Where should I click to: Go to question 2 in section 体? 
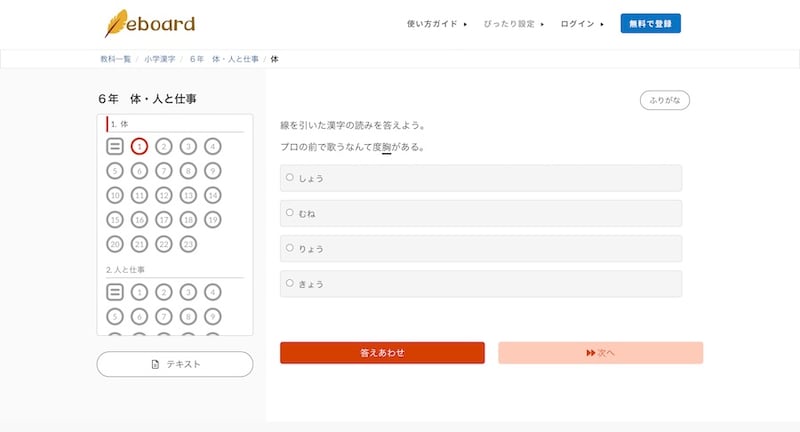[164, 147]
